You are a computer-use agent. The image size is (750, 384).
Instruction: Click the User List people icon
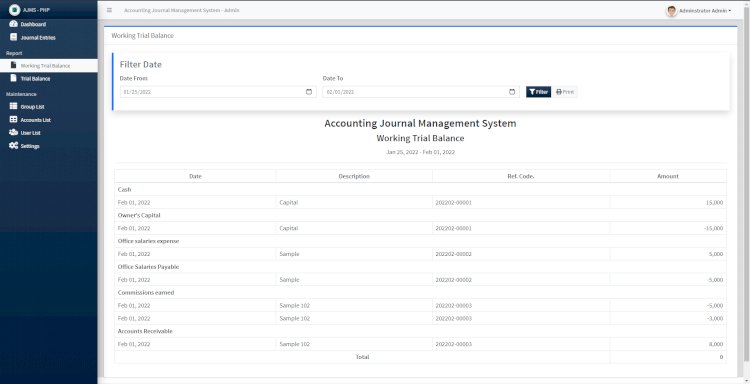(13, 132)
